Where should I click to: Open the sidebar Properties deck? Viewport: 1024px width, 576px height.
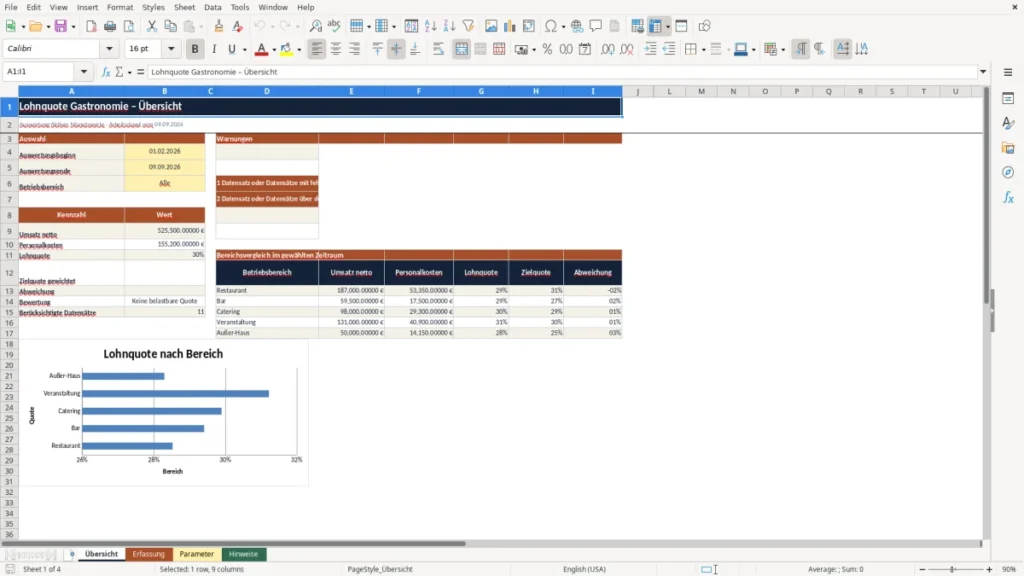click(x=1008, y=98)
